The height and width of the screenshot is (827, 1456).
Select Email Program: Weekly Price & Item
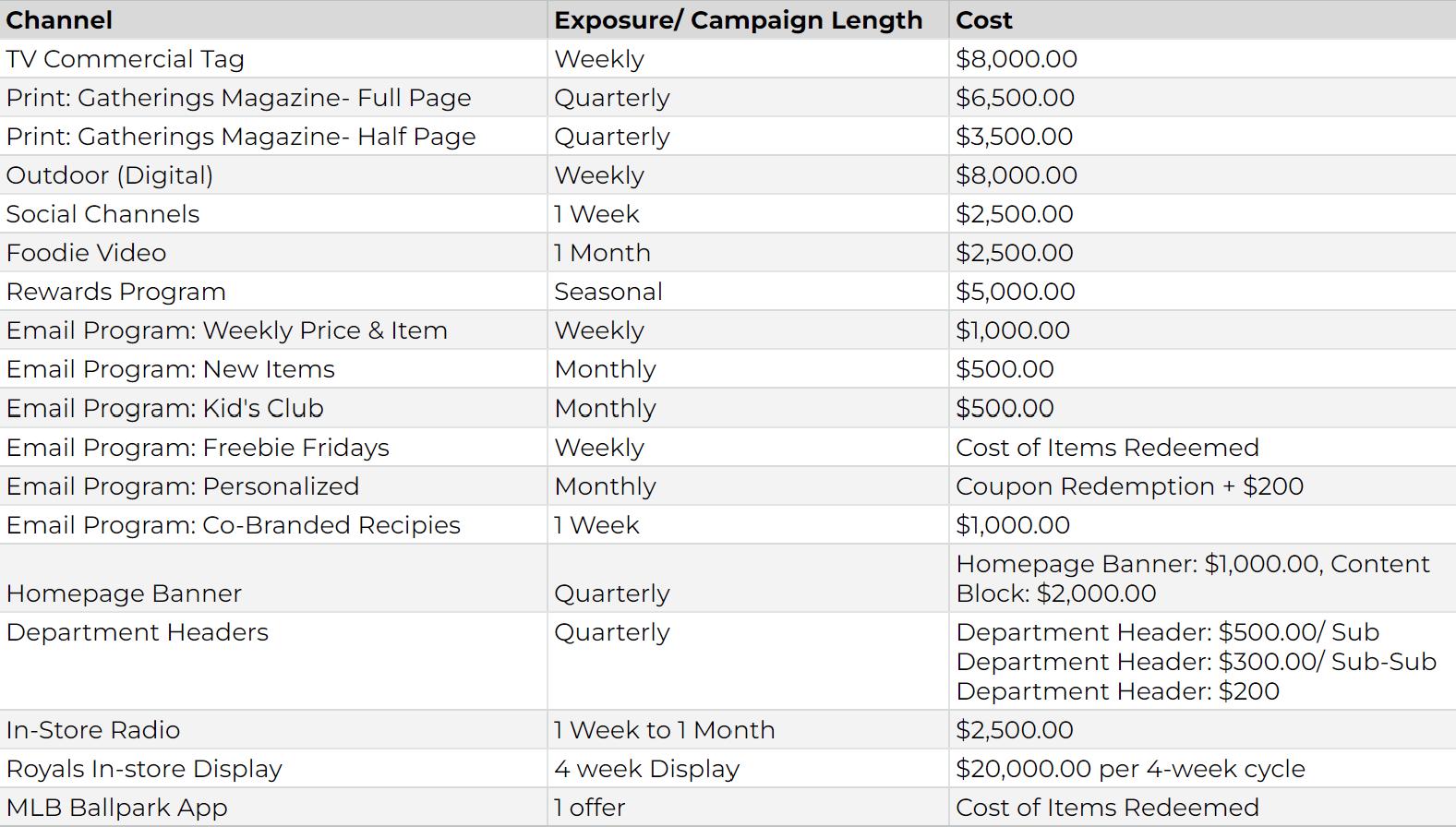(x=226, y=330)
